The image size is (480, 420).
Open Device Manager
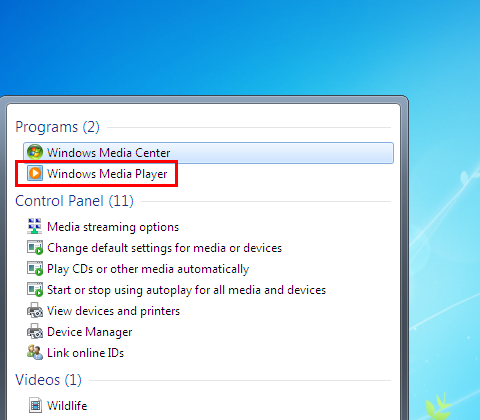pos(90,332)
